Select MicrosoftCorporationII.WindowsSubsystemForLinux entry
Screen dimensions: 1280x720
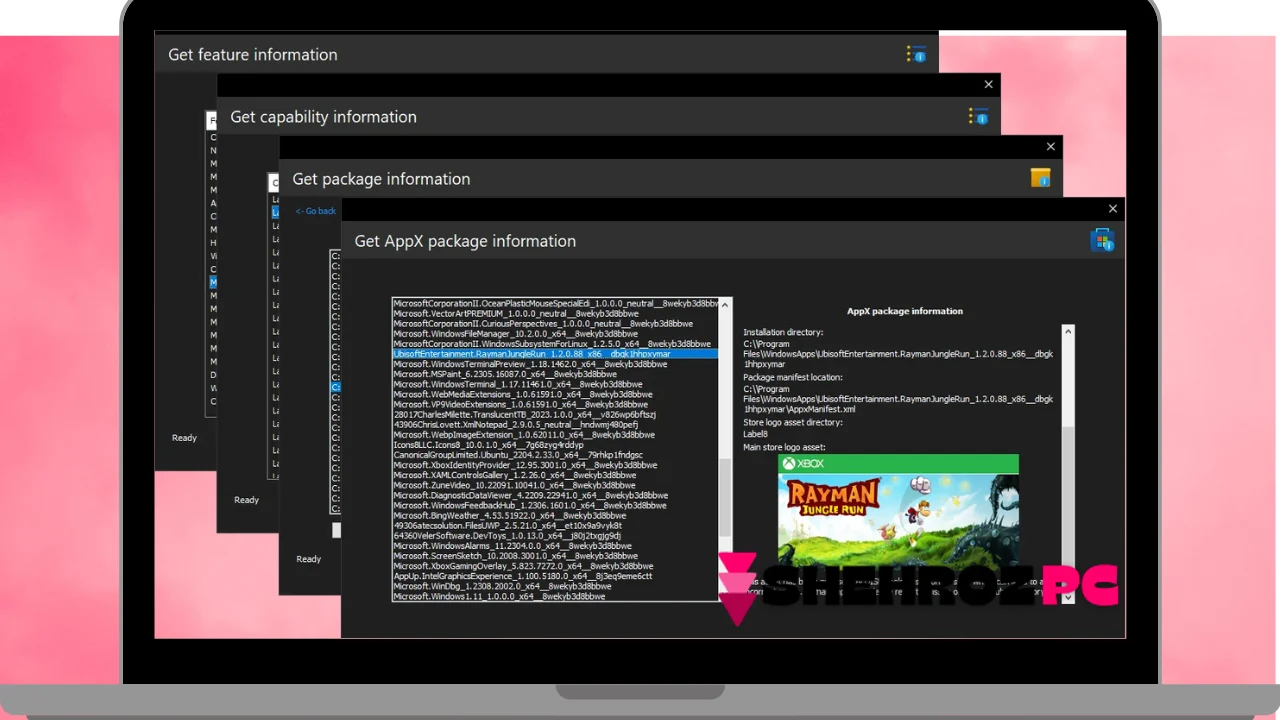point(555,344)
